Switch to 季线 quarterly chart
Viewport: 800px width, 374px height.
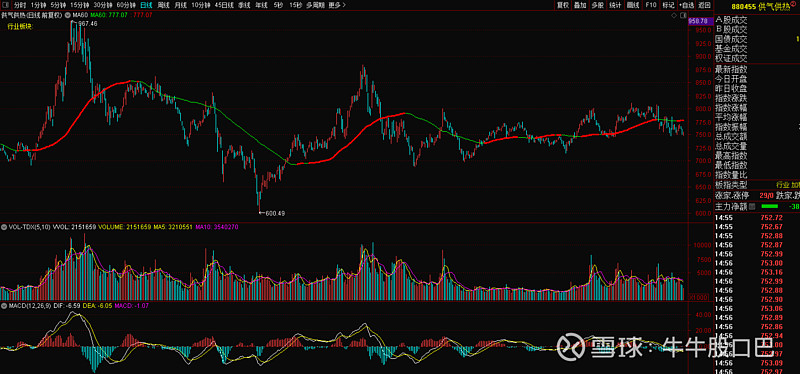pyautogui.click(x=244, y=5)
